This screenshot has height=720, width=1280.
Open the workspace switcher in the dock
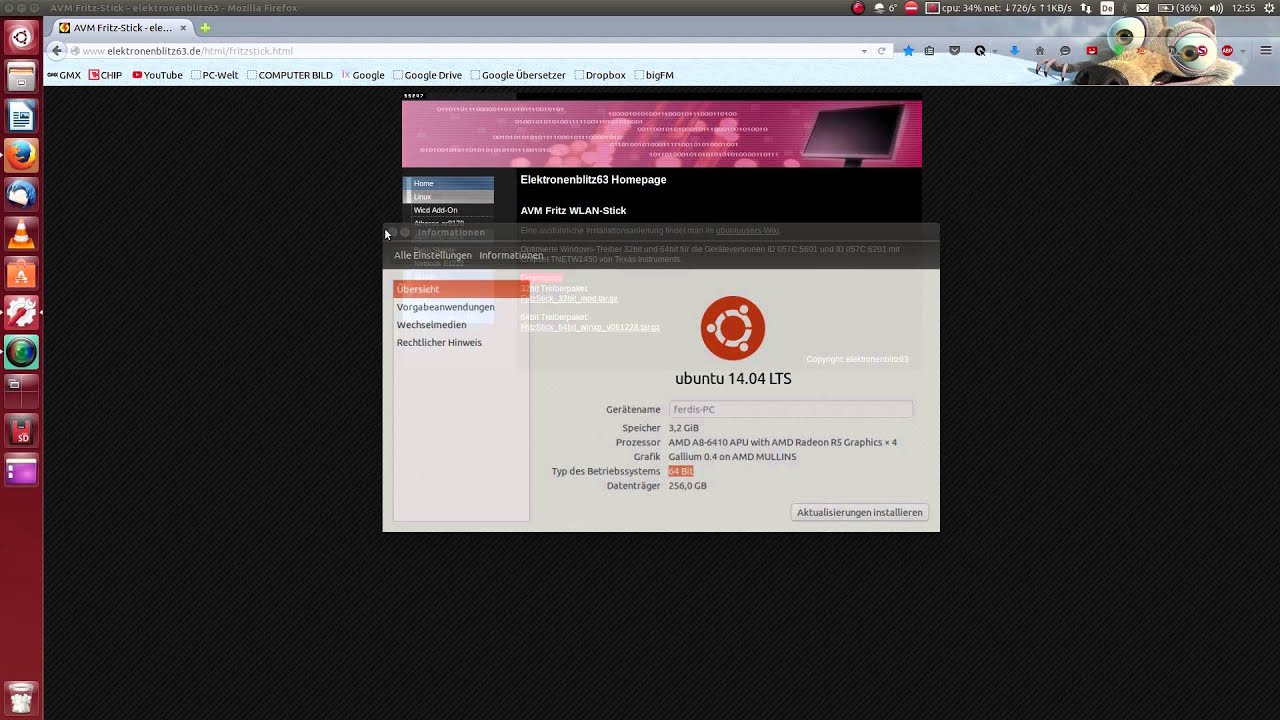pyautogui.click(x=21, y=391)
